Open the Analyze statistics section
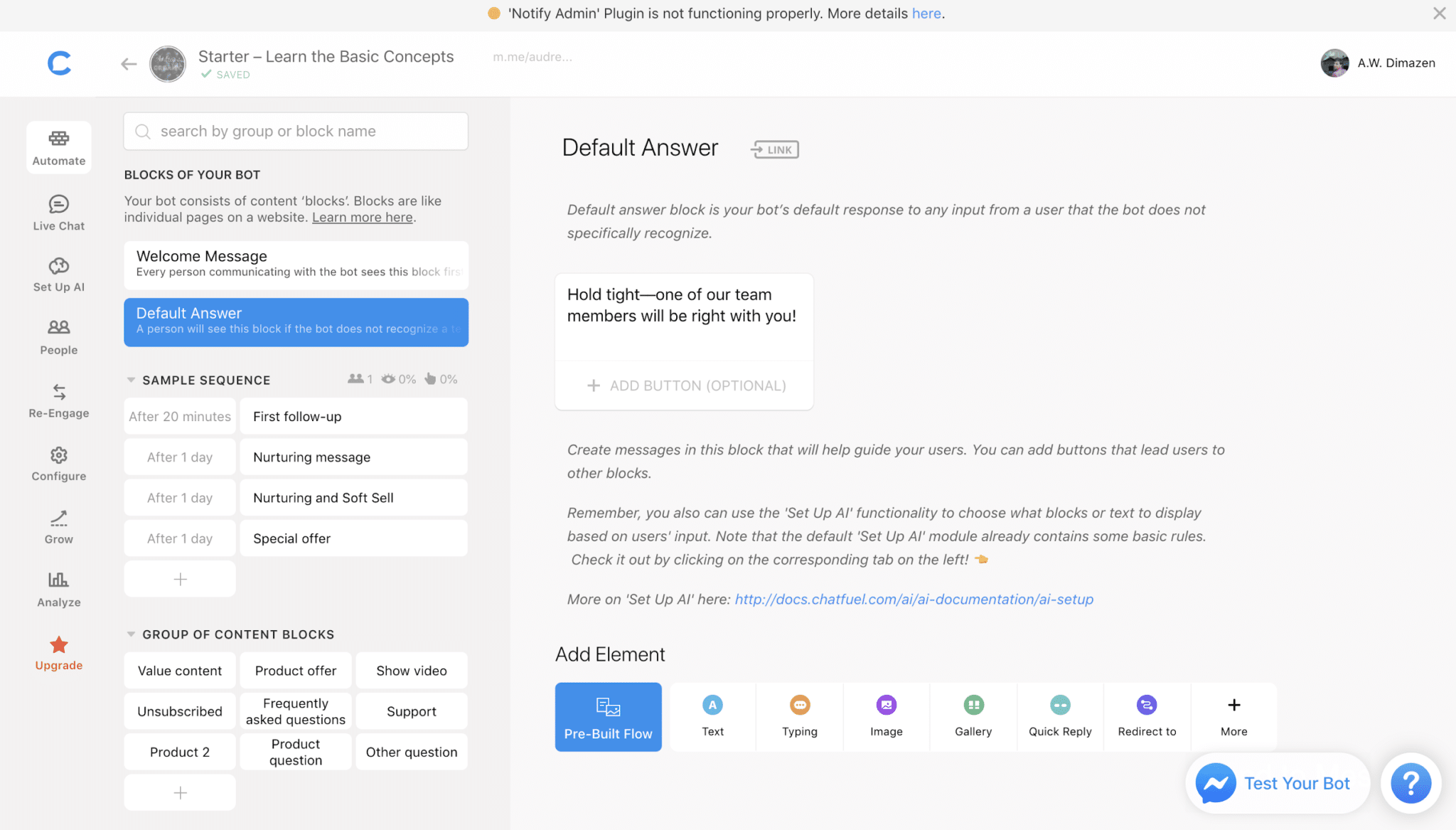This screenshot has height=830, width=1456. coord(58,587)
